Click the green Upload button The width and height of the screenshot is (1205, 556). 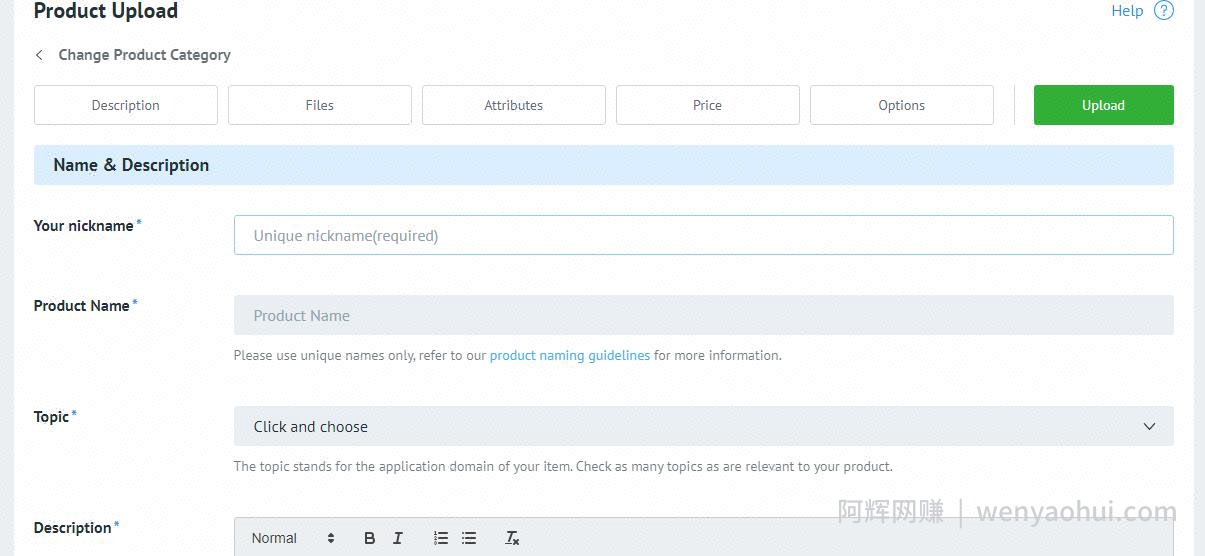[1104, 105]
